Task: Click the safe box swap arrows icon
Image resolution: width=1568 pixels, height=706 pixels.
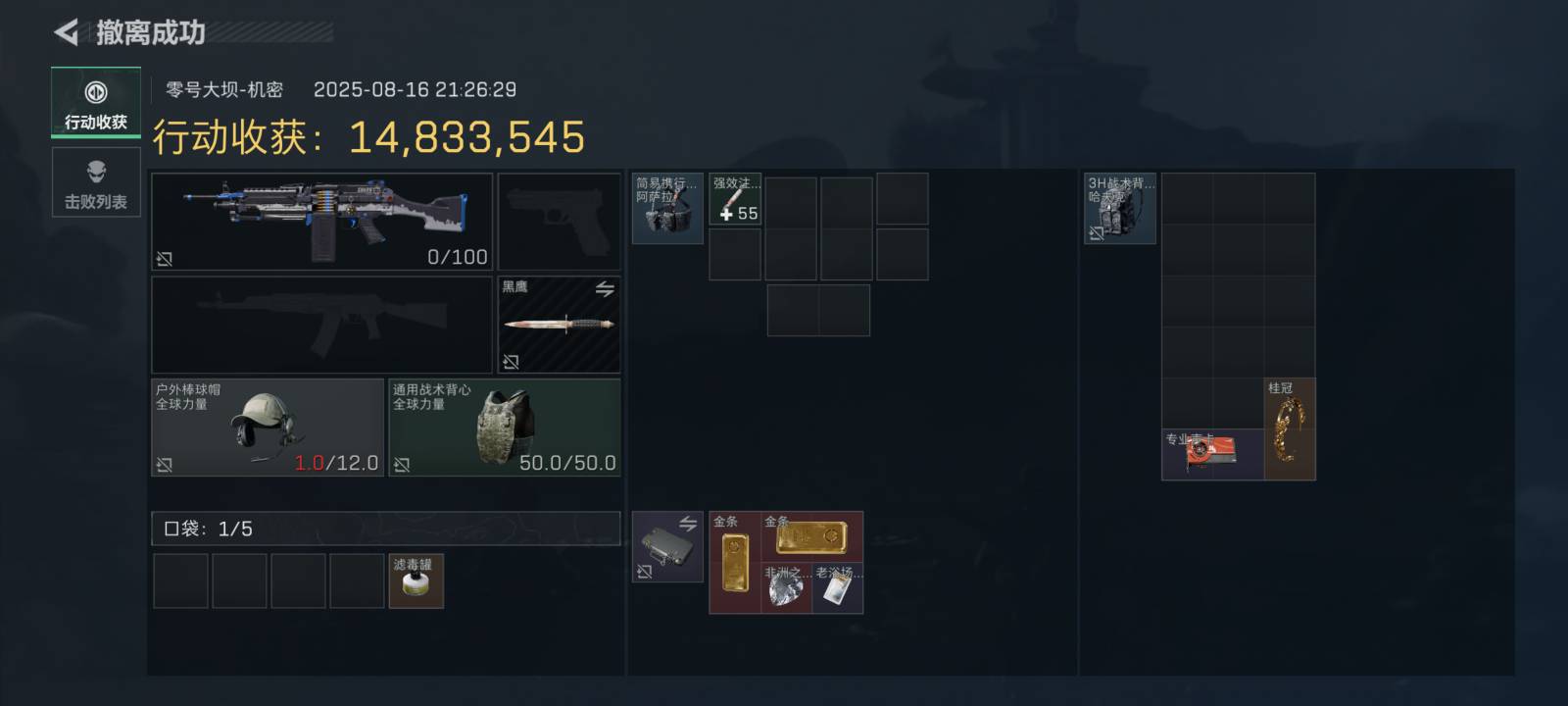Action: tap(688, 525)
